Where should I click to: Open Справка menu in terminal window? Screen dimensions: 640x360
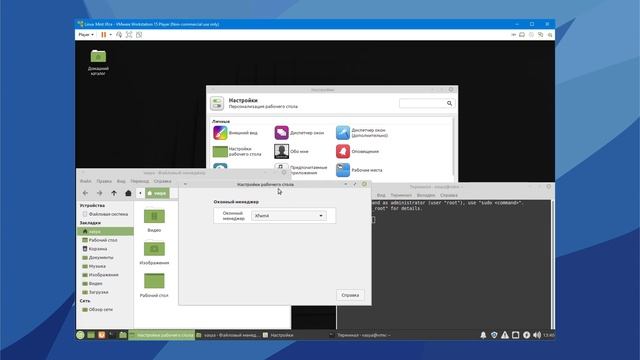449,196
